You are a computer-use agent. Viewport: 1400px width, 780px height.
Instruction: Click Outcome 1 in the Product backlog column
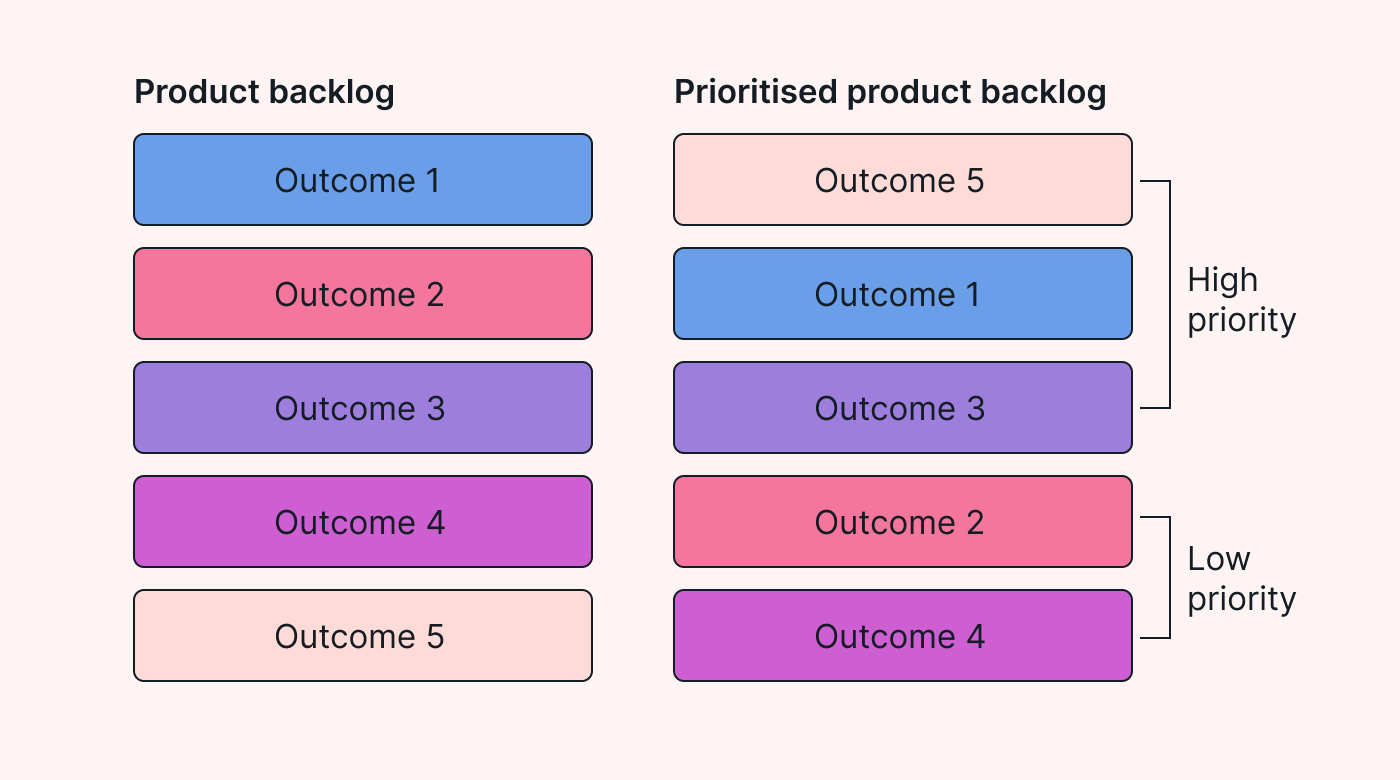pos(362,180)
